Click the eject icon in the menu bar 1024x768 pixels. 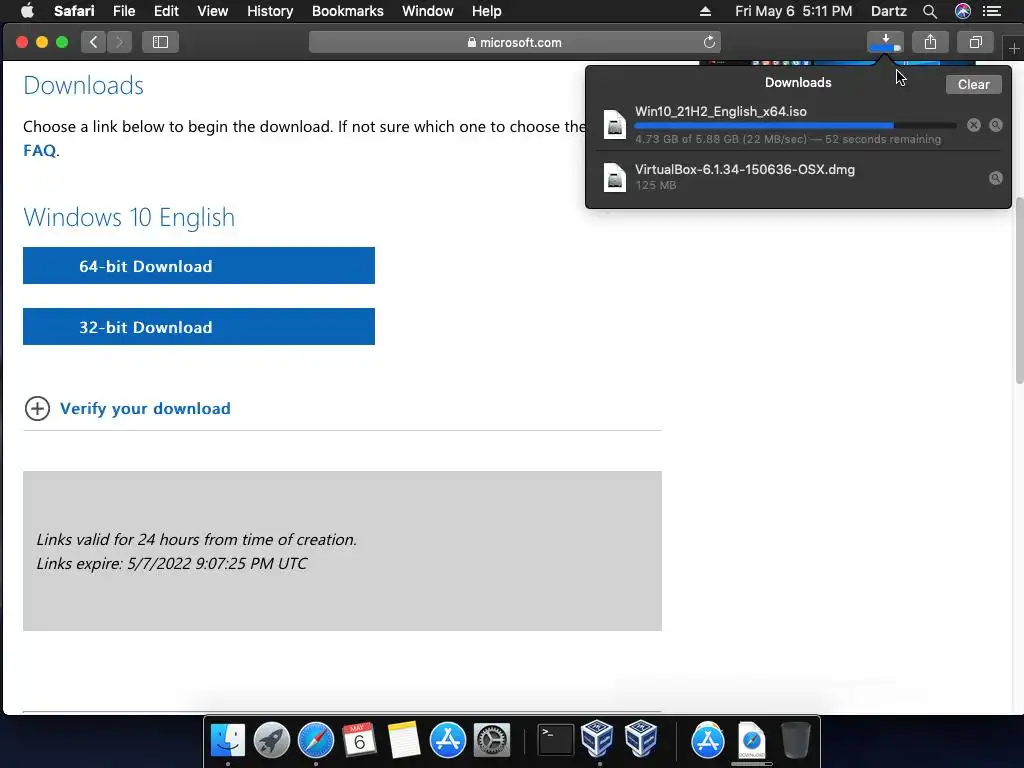point(705,11)
